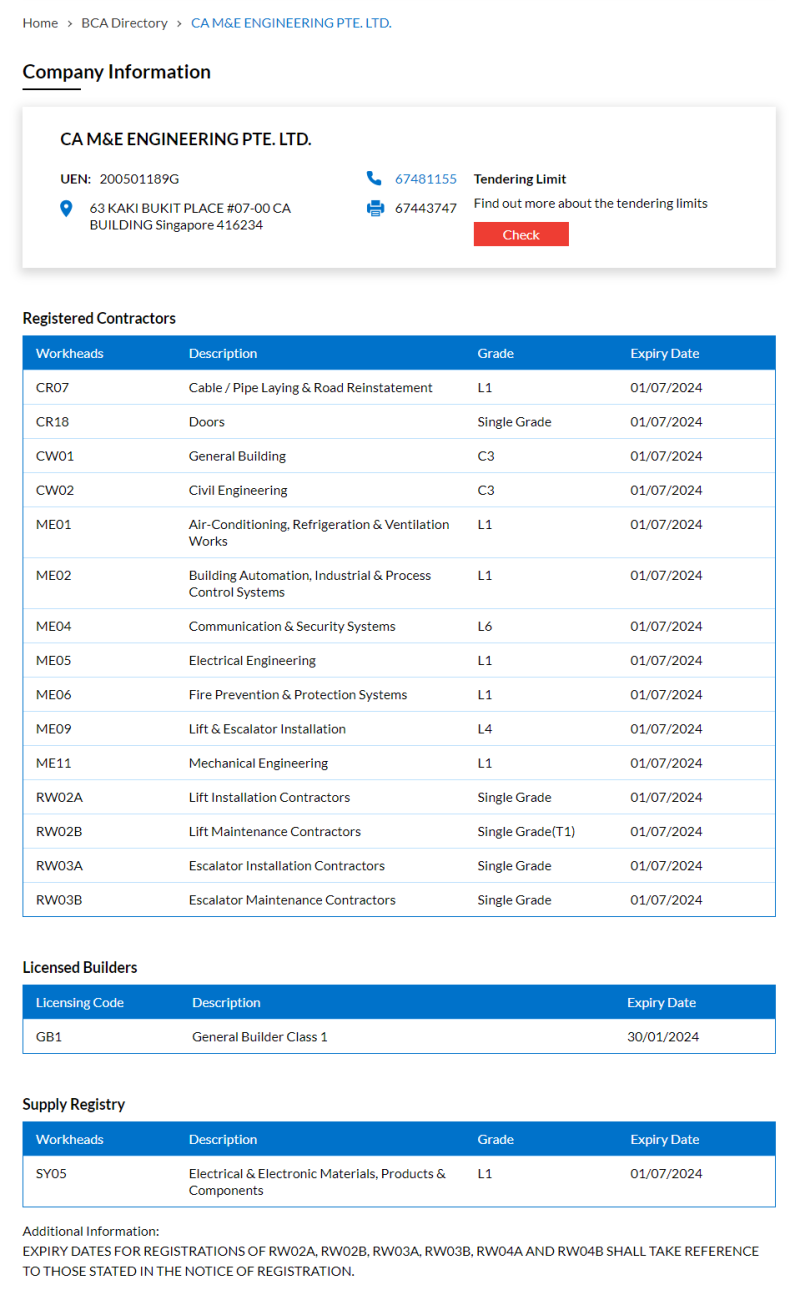Click Communication & Security Systems description
The image size is (800, 1290).
[292, 626]
